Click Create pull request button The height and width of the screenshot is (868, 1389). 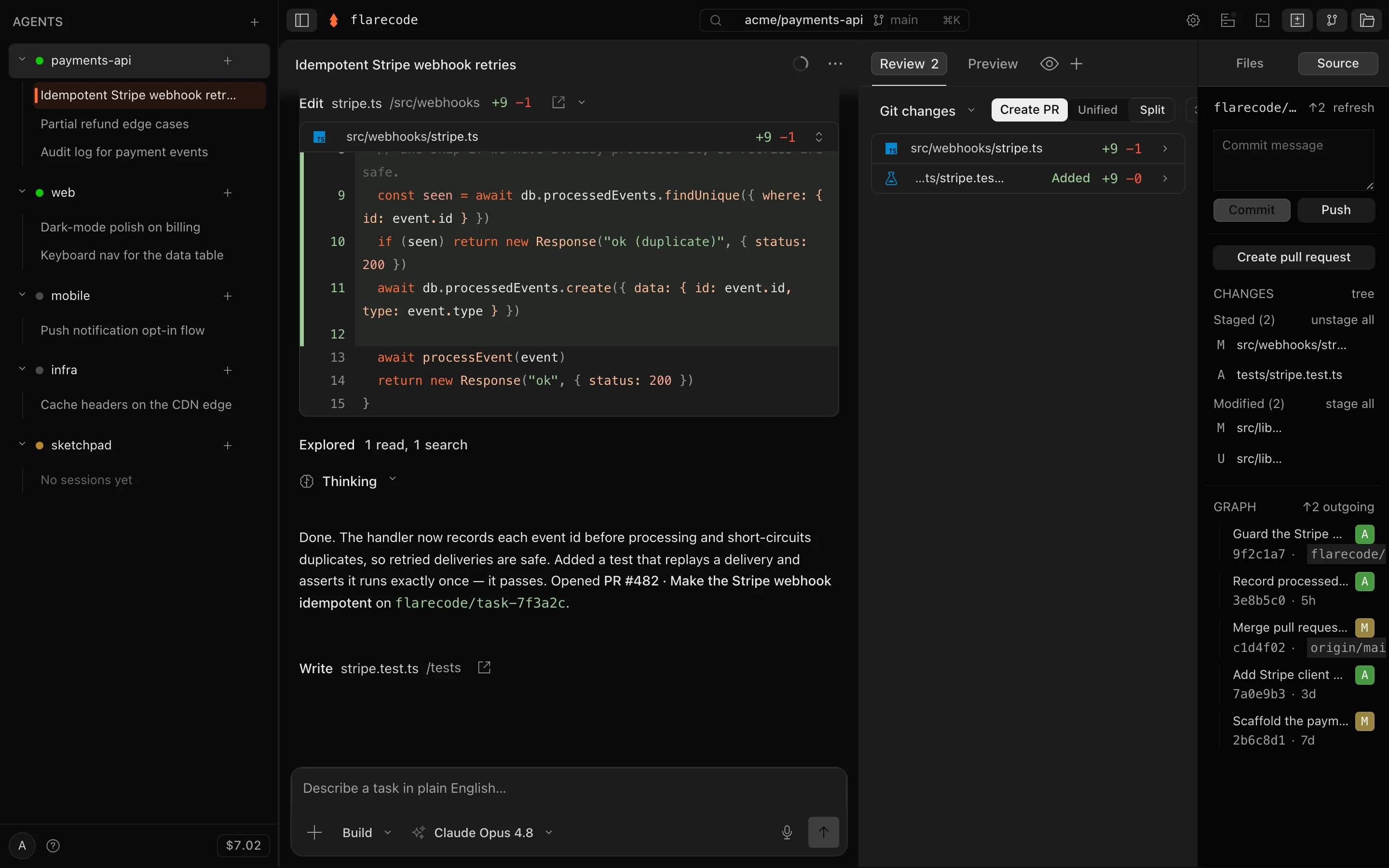point(1293,257)
